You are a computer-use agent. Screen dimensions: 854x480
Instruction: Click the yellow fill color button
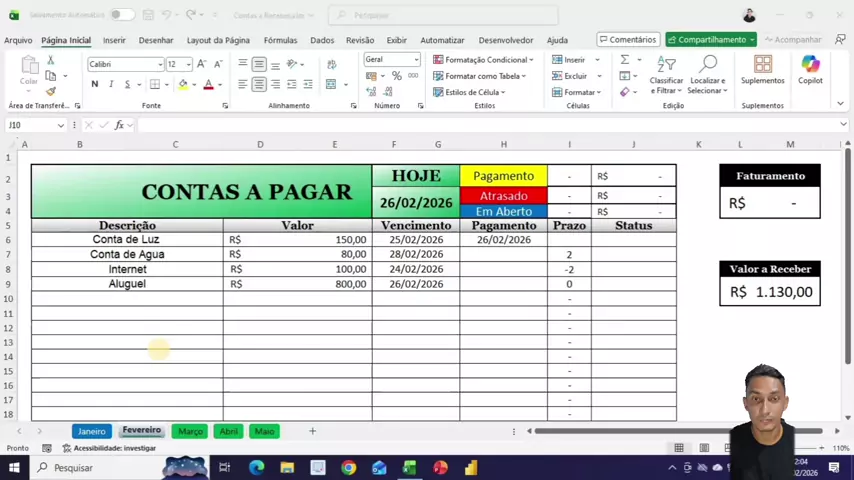tap(182, 85)
